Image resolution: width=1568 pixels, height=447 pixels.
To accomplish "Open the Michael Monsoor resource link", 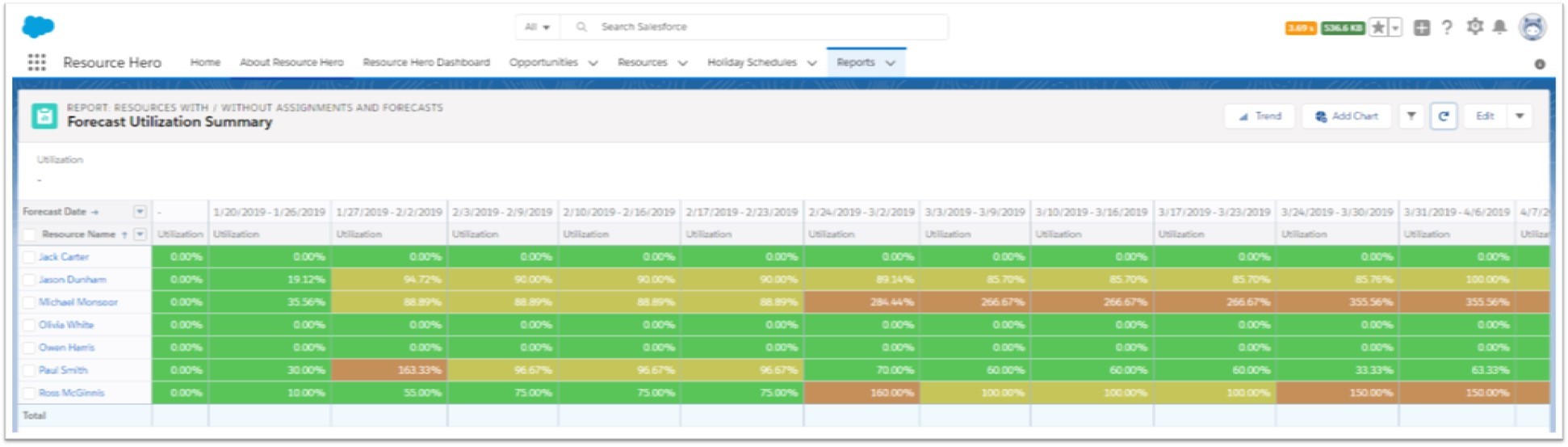I will coord(78,302).
